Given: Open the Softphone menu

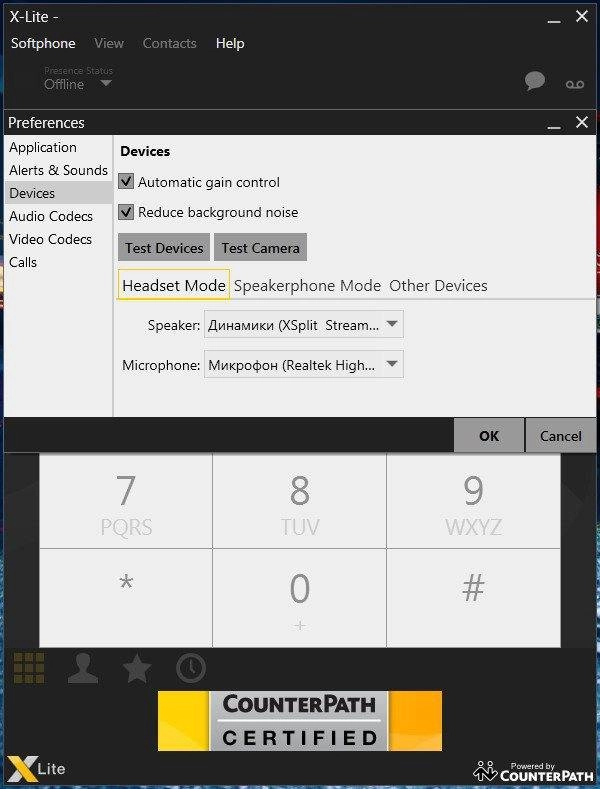Looking at the screenshot, I should (x=43, y=43).
